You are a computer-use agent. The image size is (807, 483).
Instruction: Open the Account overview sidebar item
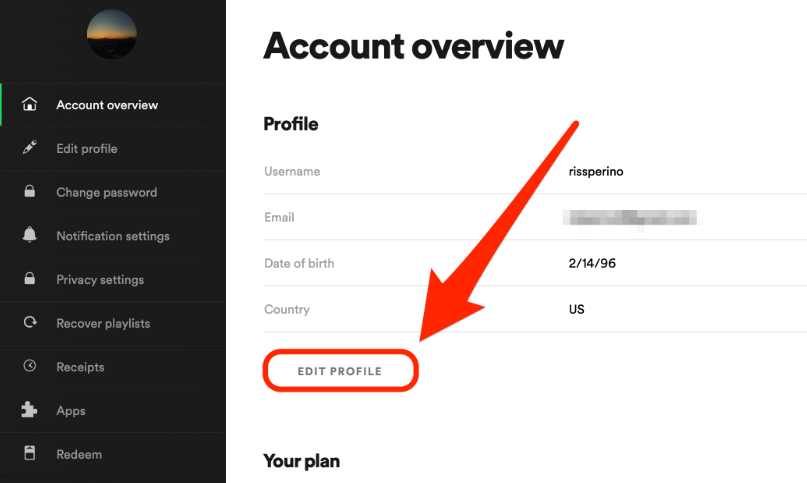[113, 105]
